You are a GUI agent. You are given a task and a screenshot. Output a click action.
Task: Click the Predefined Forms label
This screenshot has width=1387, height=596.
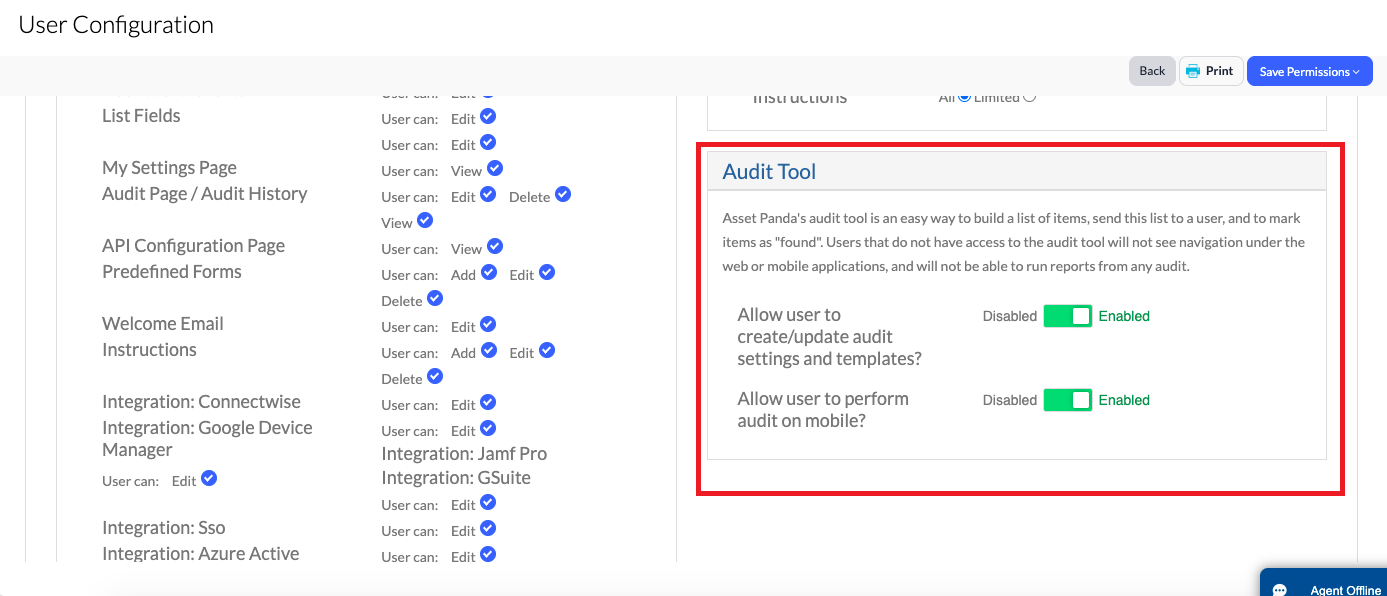point(171,272)
